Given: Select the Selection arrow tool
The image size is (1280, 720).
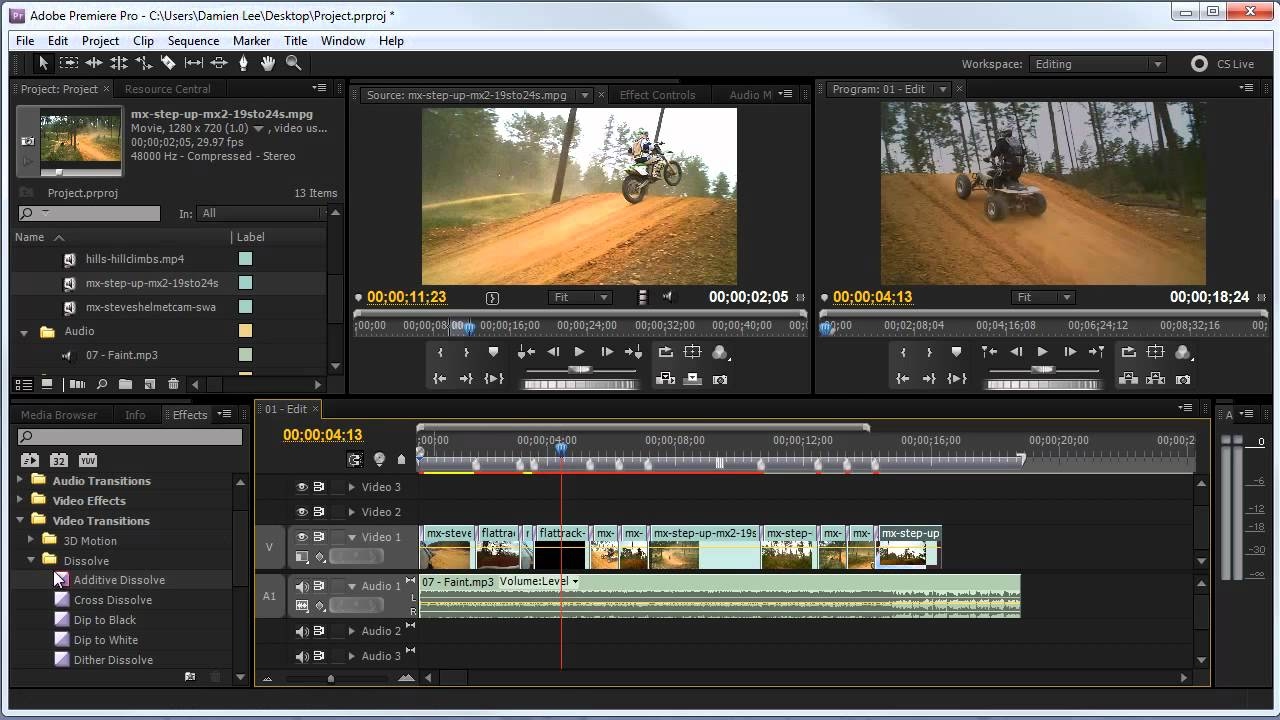Looking at the screenshot, I should click(x=43, y=63).
